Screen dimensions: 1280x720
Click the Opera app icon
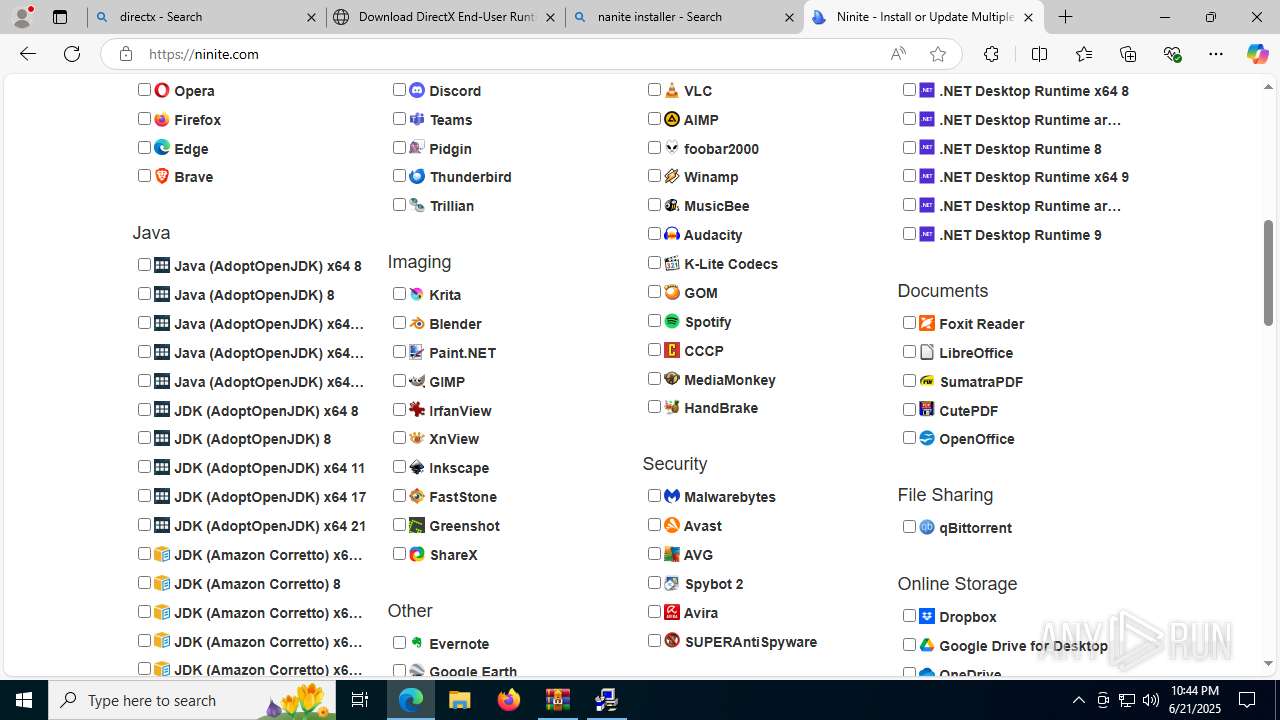[162, 90]
